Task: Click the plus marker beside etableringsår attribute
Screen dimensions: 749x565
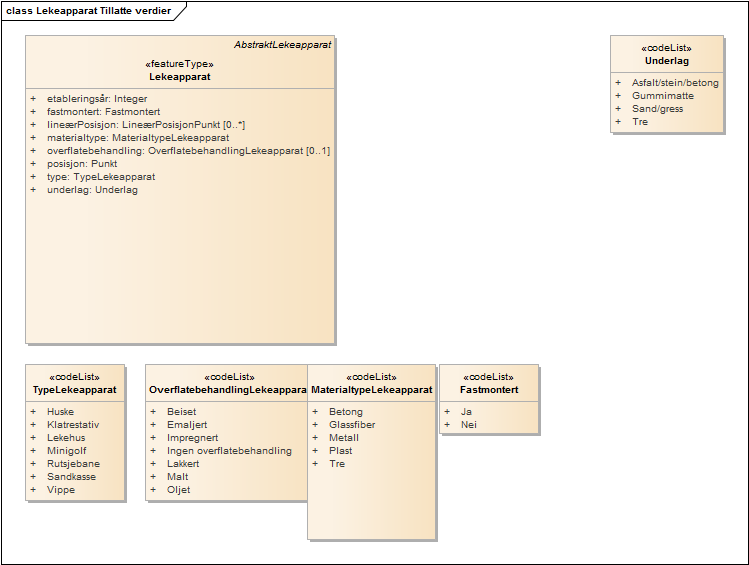Action: (x=33, y=99)
